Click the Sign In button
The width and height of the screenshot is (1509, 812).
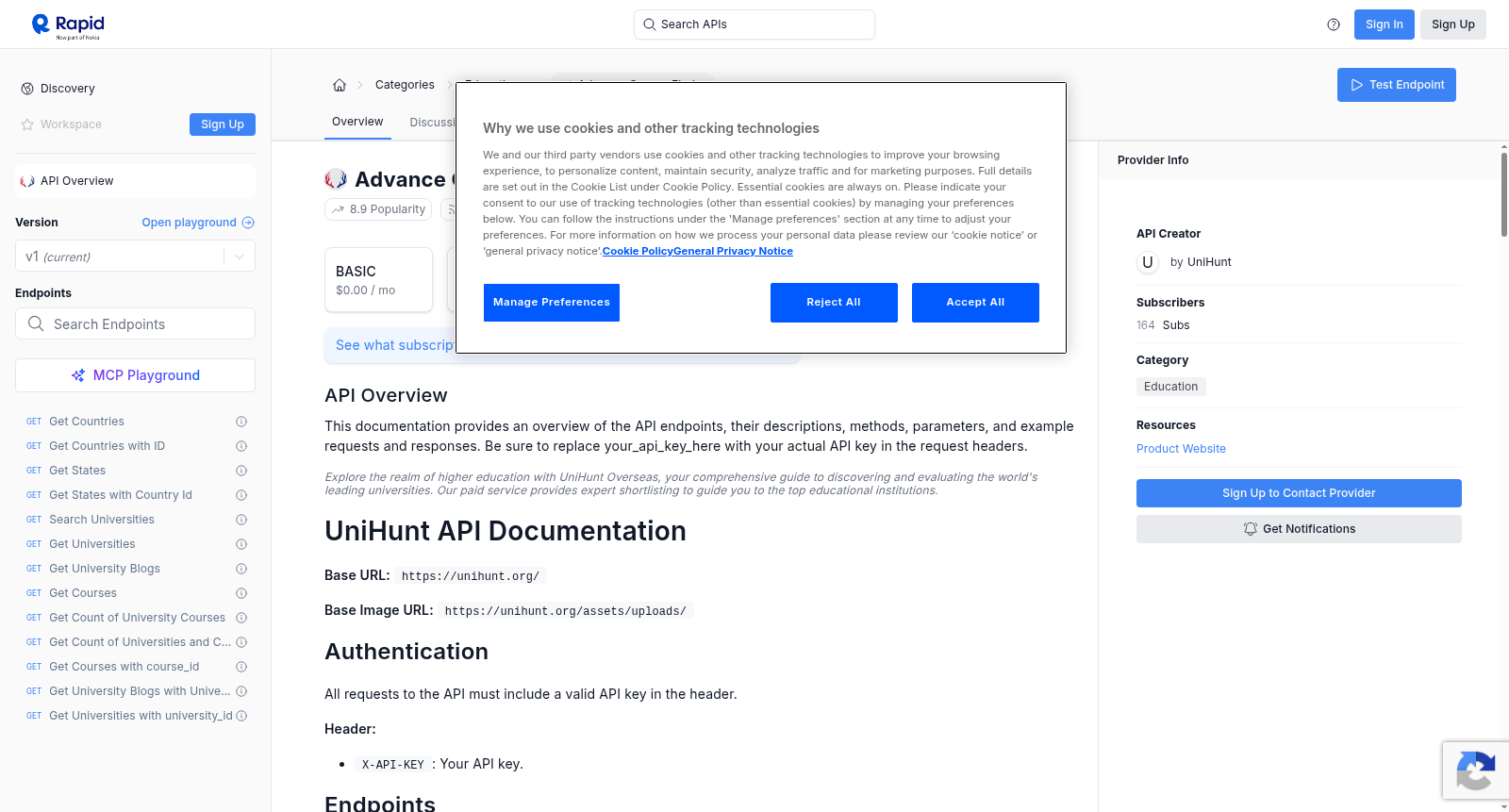[1385, 25]
